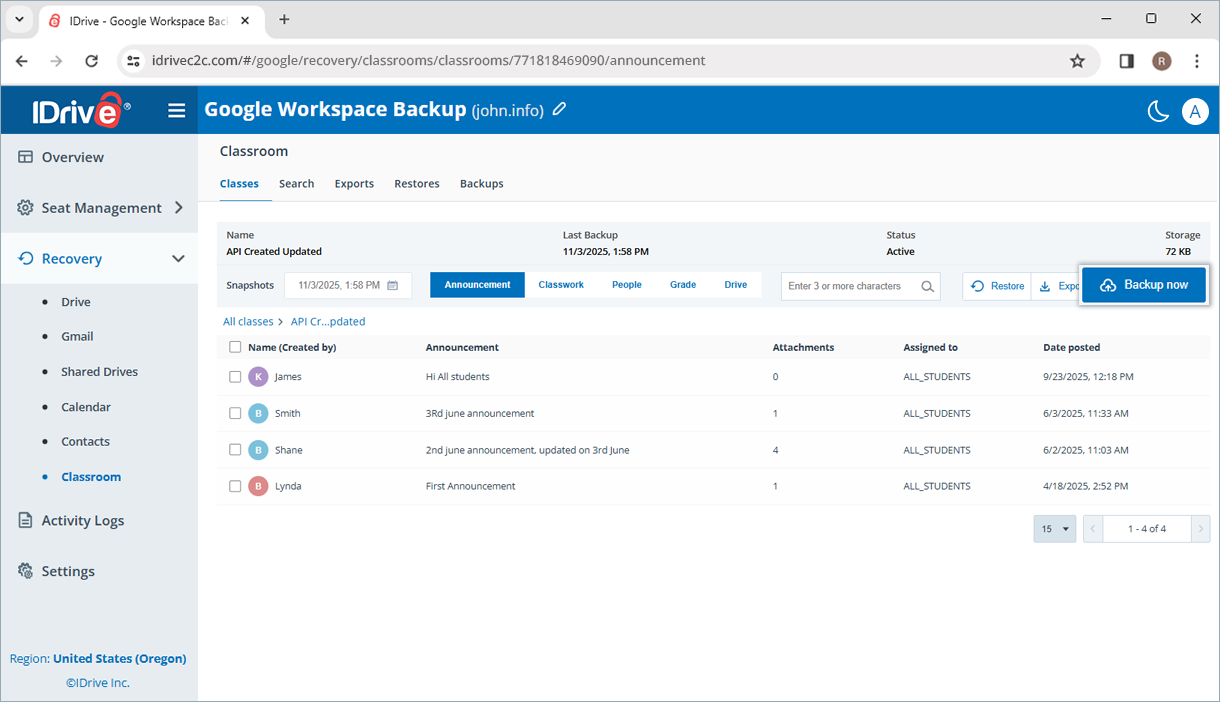Tick Lynda's First Announcement checkbox
The width and height of the screenshot is (1220, 702).
(235, 486)
